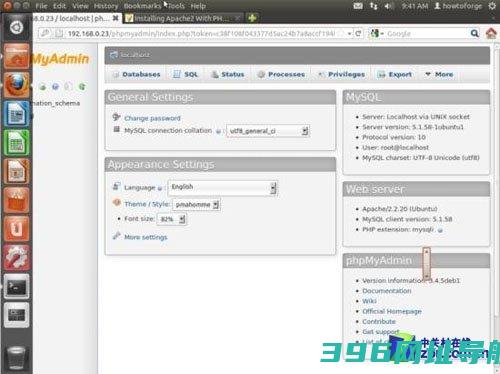Open the URL history dropdown arrow

pyautogui.click(x=349, y=34)
